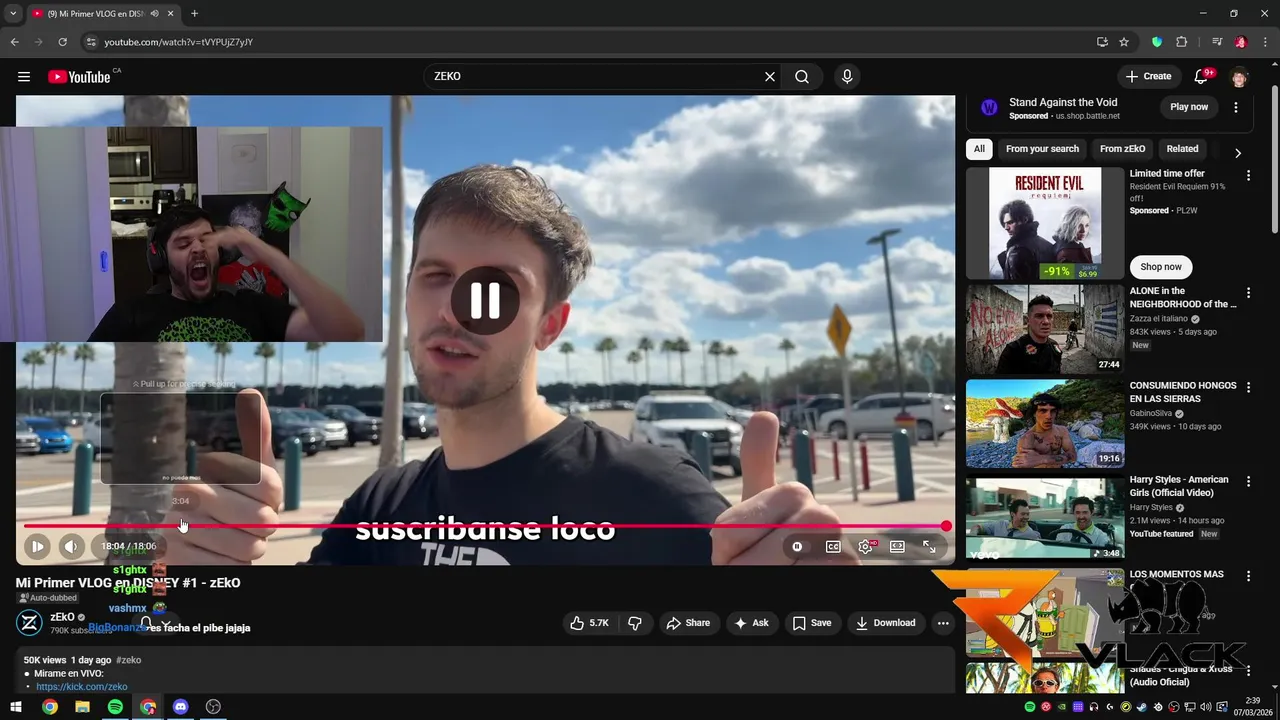Clear the ZEKO search text
The width and height of the screenshot is (1280, 720).
coord(770,77)
